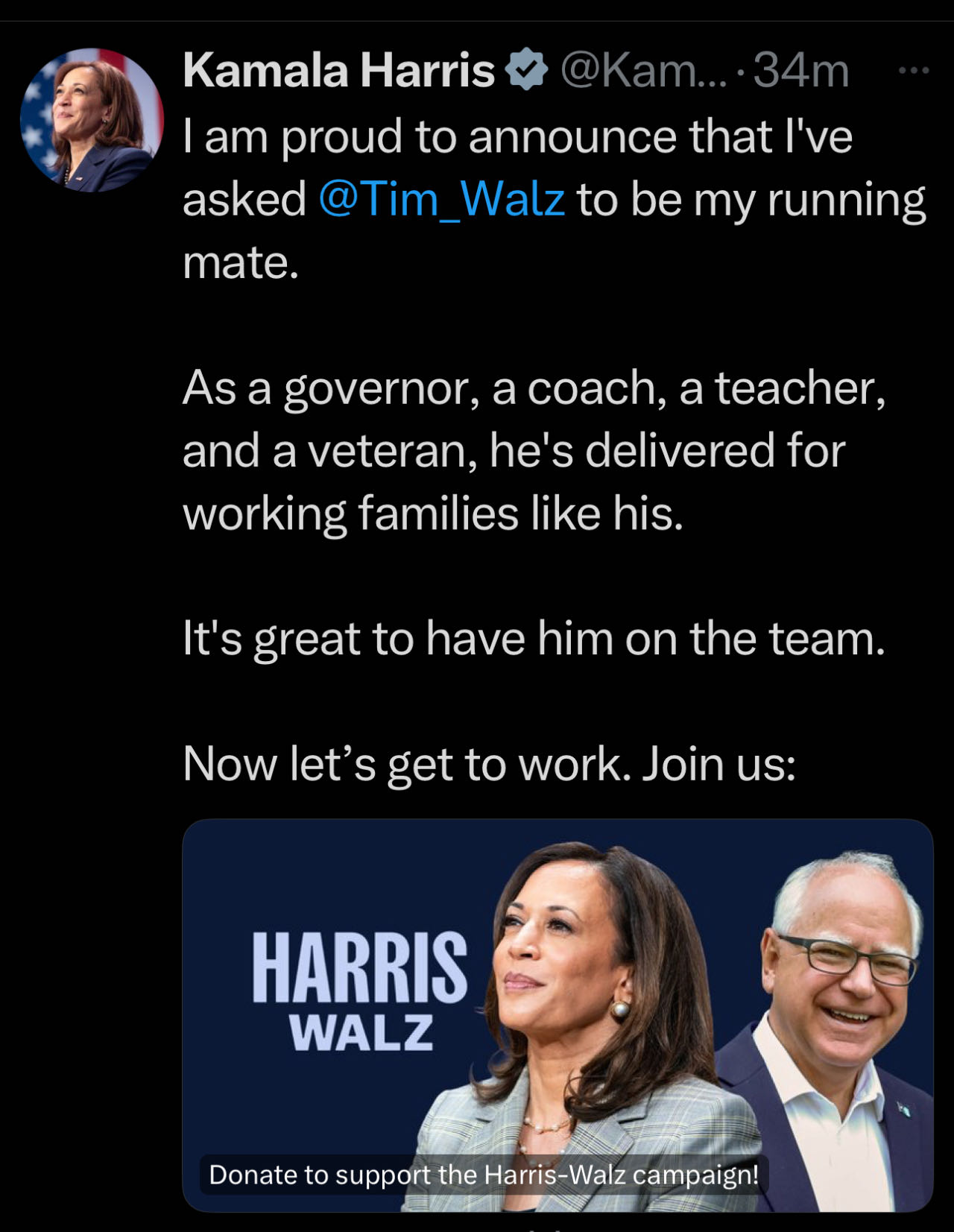Click the 'As a governor, a coach' line
Screen dimensions: 954x1232
coord(534,388)
